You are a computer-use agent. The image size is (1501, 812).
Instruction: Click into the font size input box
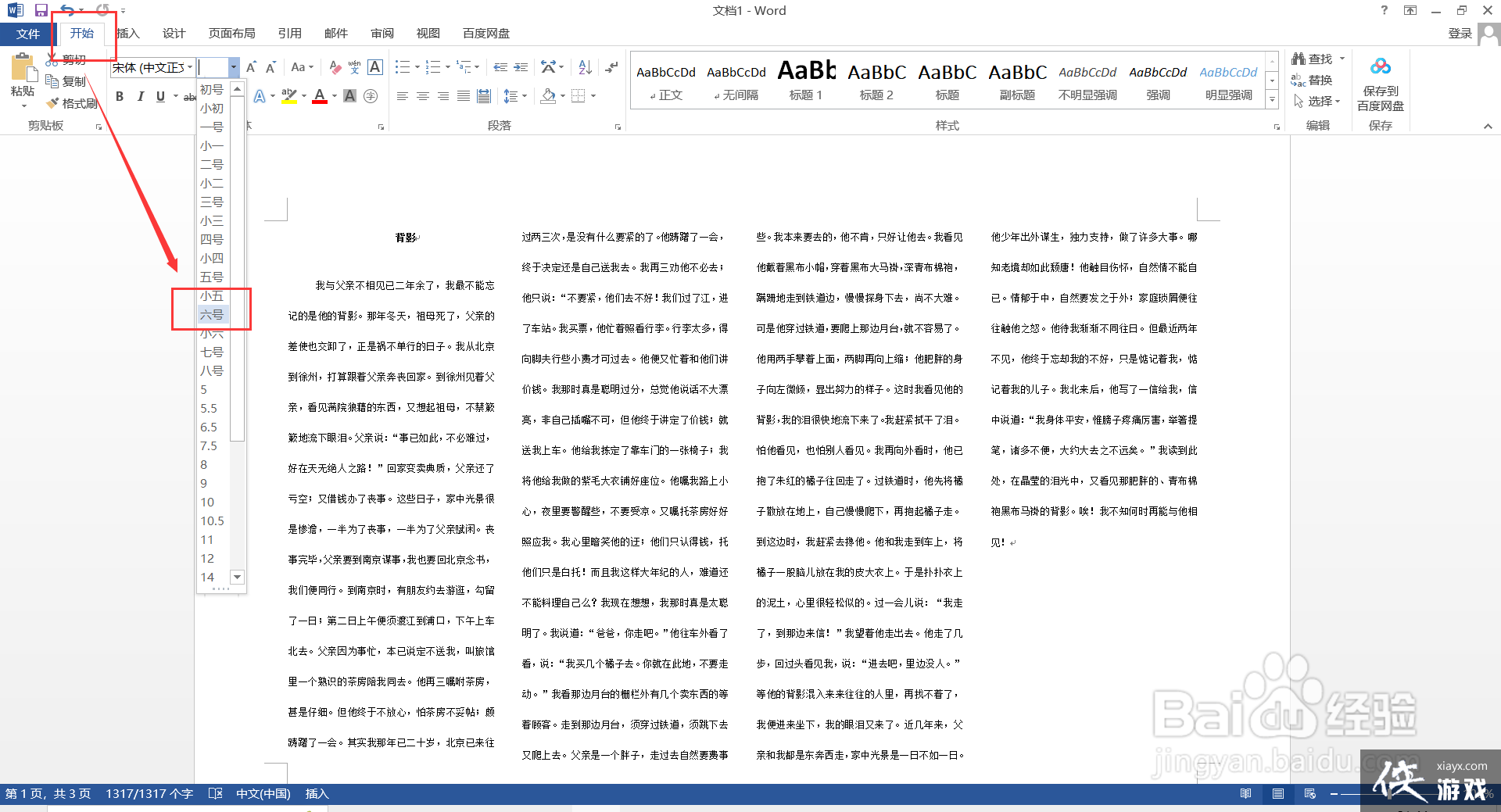click(212, 67)
